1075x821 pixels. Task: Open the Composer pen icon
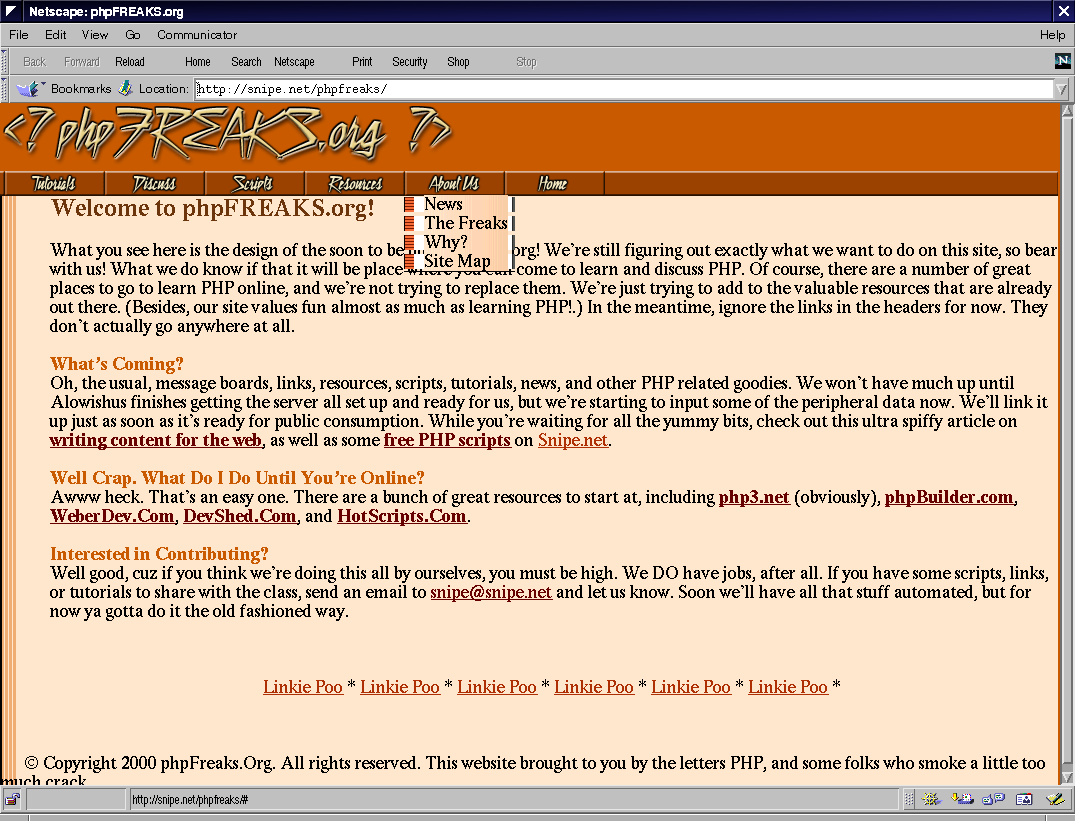tap(1054, 798)
